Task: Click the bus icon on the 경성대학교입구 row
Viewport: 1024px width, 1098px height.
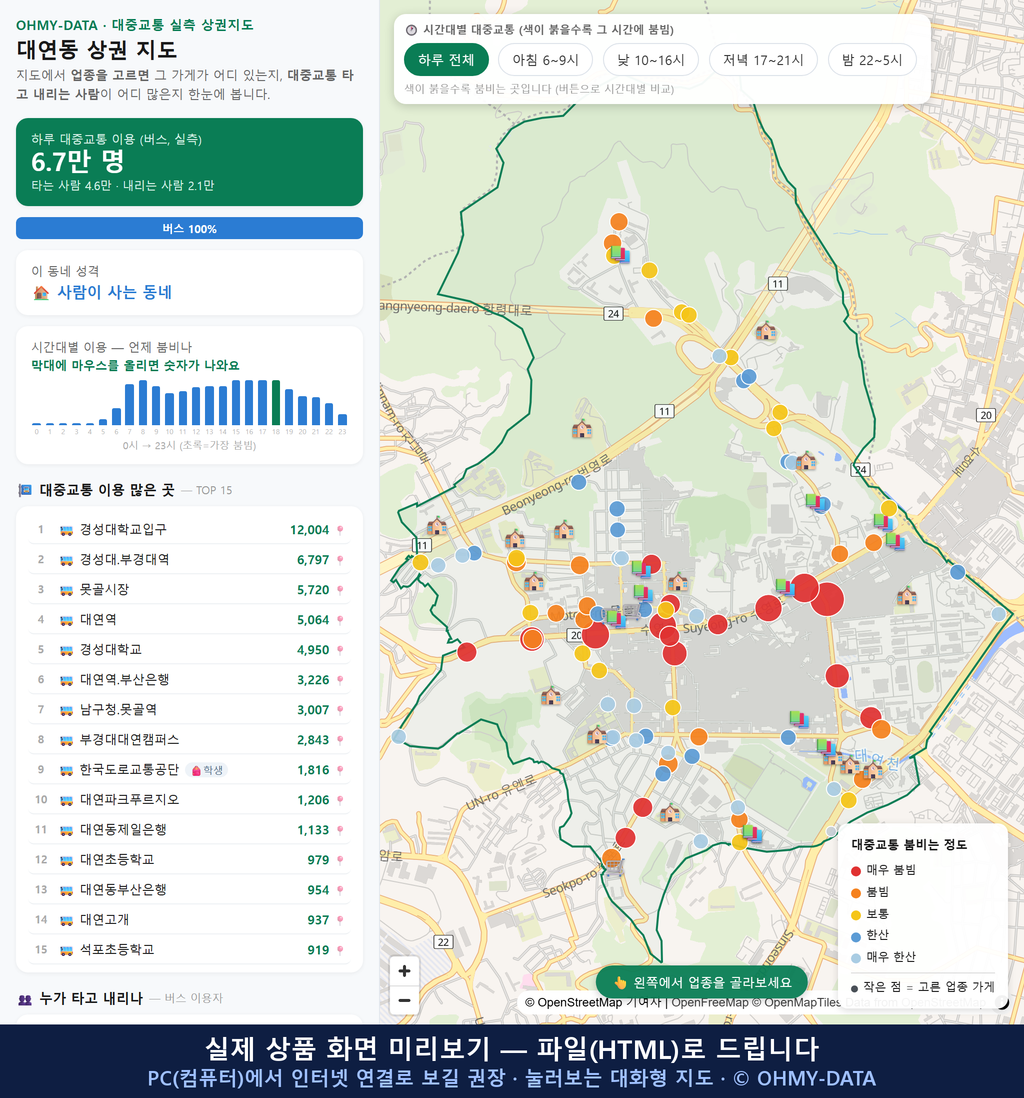Action: (66, 530)
